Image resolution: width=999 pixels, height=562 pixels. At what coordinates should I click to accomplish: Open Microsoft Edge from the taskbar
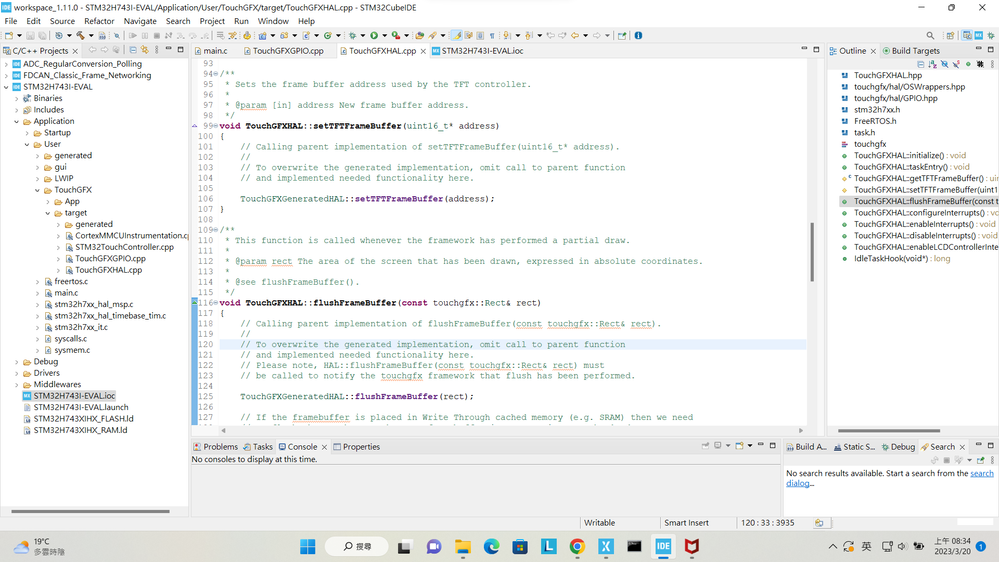[x=491, y=547]
